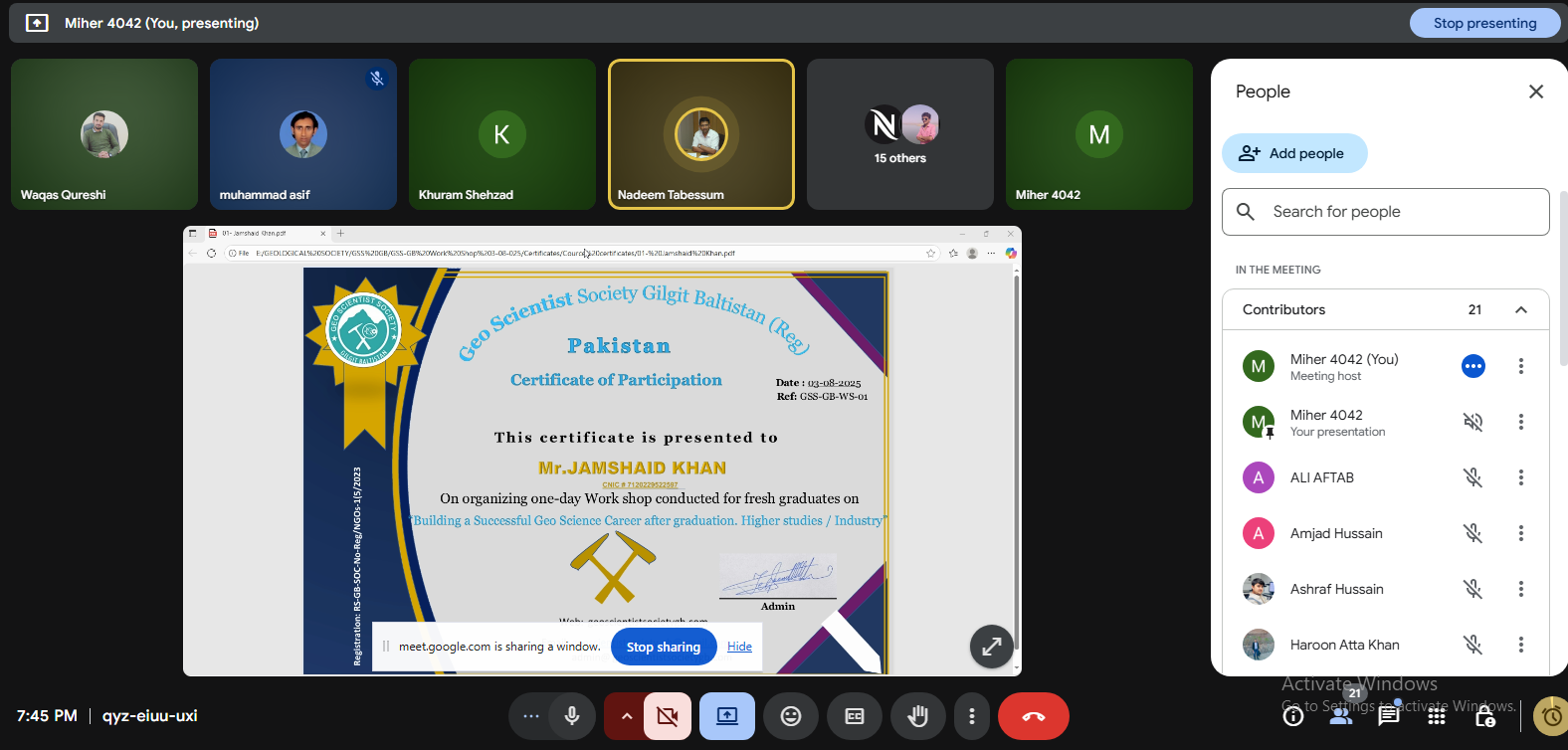This screenshot has height=750, width=1568.
Task: Click the presenting screen icon at the top left
Action: click(37, 22)
